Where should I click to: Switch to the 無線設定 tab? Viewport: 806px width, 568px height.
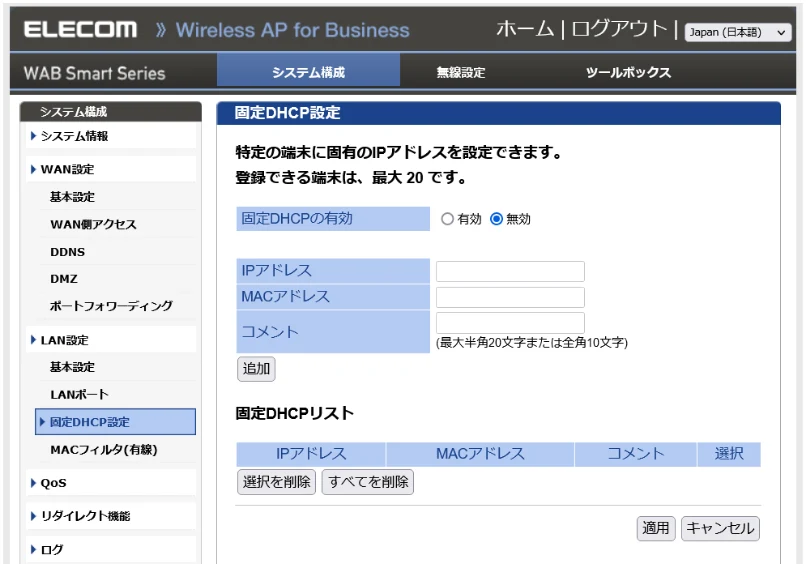point(461,72)
